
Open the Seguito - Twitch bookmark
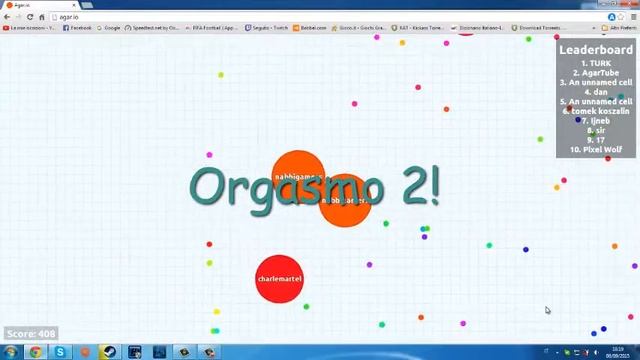pos(266,28)
